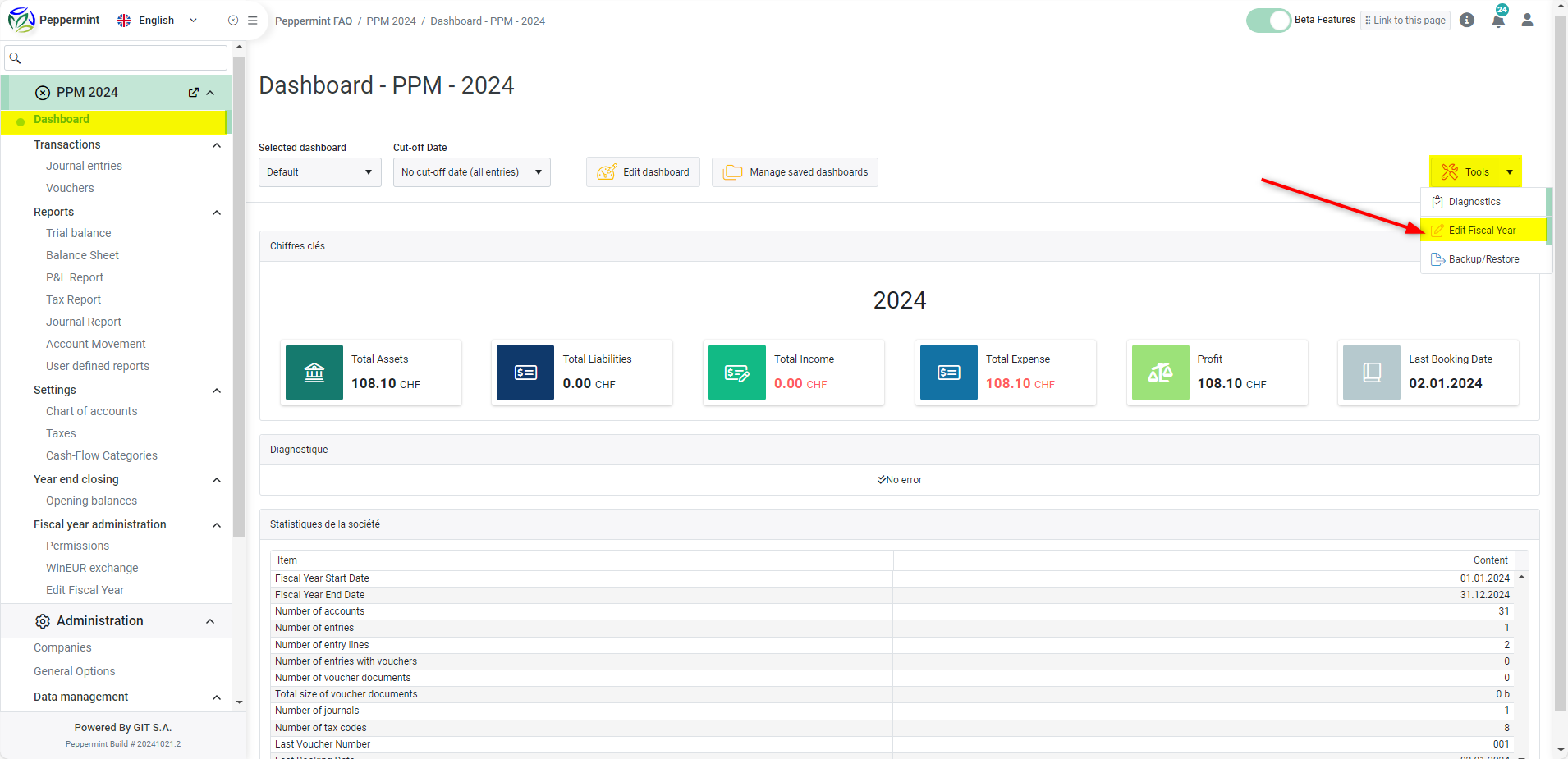1568x759 pixels.
Task: Click the Total Expense blue icon
Action: tap(949, 373)
